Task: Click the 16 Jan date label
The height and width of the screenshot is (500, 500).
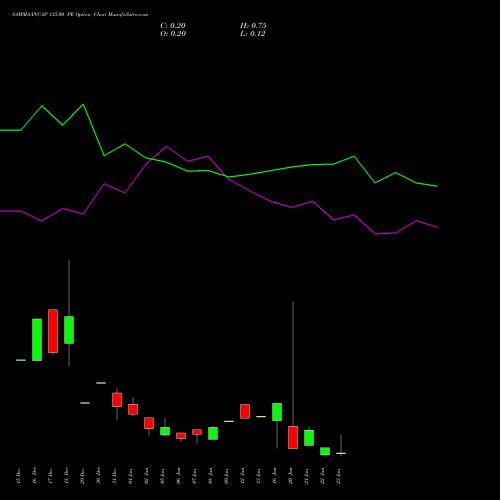Action: pos(274,476)
